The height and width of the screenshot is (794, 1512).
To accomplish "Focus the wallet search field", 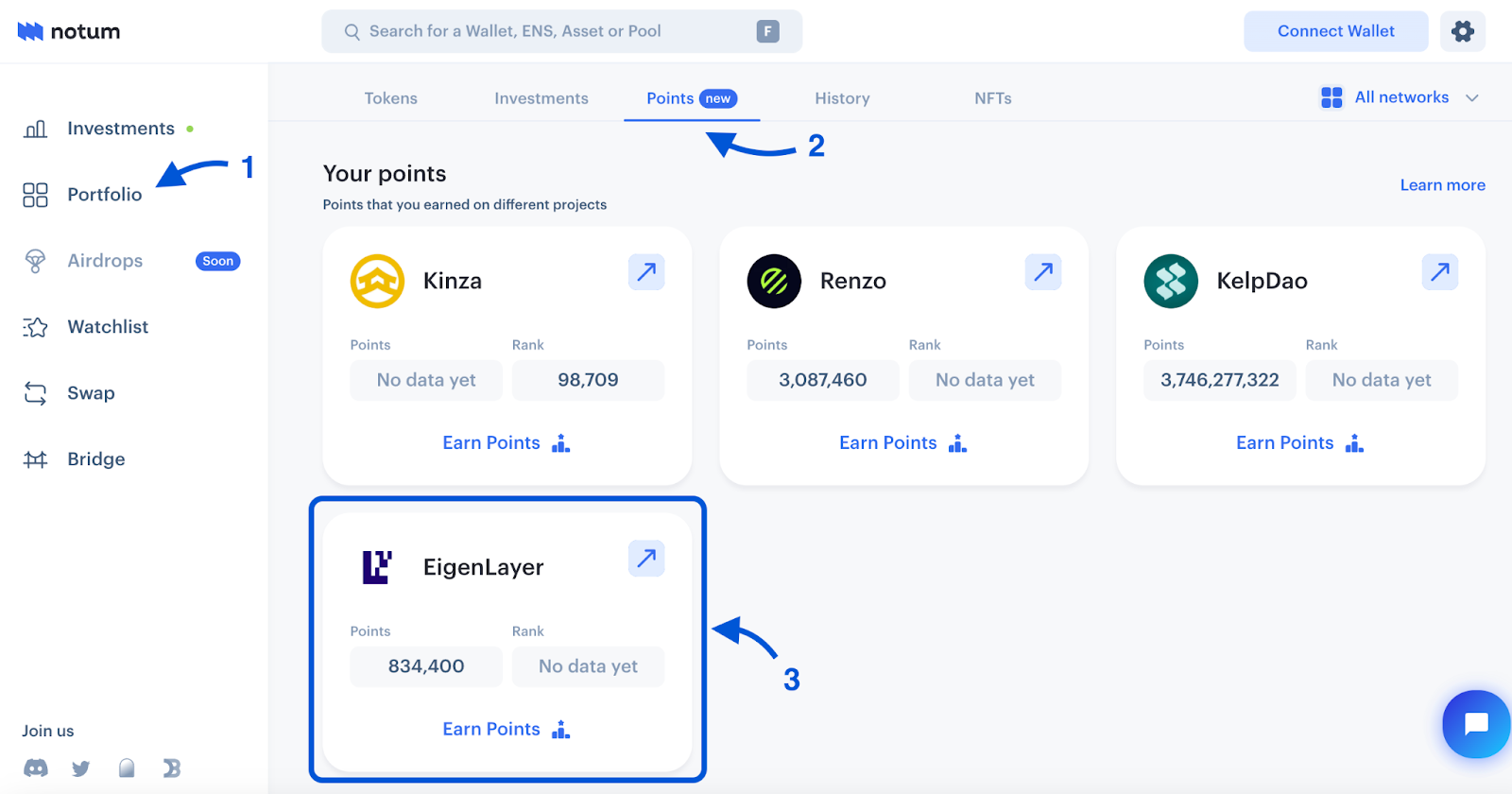I will 562,31.
